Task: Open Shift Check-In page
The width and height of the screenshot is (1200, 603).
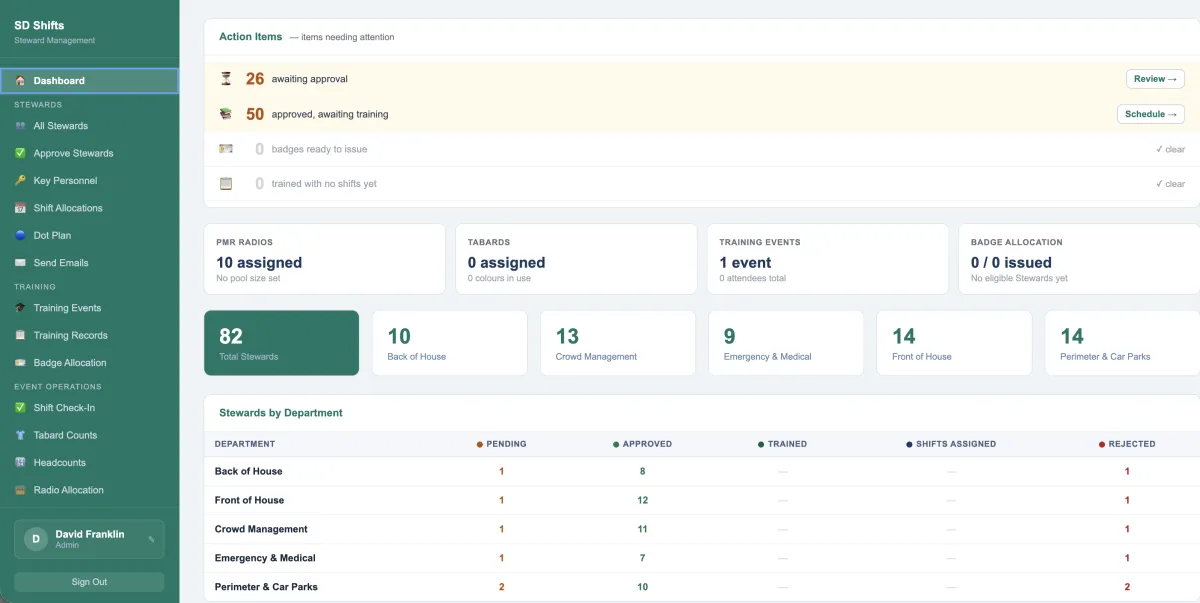Action: (x=90, y=408)
